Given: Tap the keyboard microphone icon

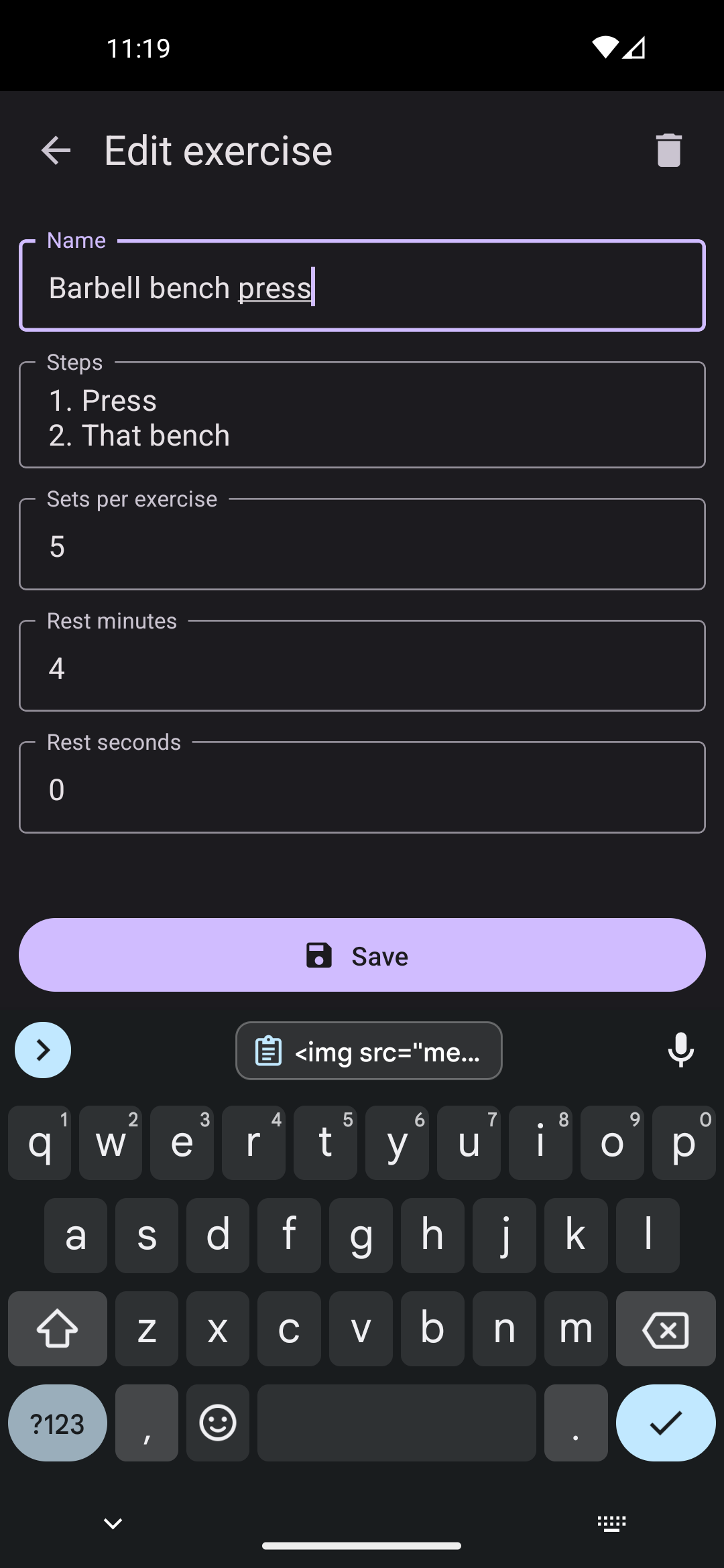Looking at the screenshot, I should click(680, 1050).
